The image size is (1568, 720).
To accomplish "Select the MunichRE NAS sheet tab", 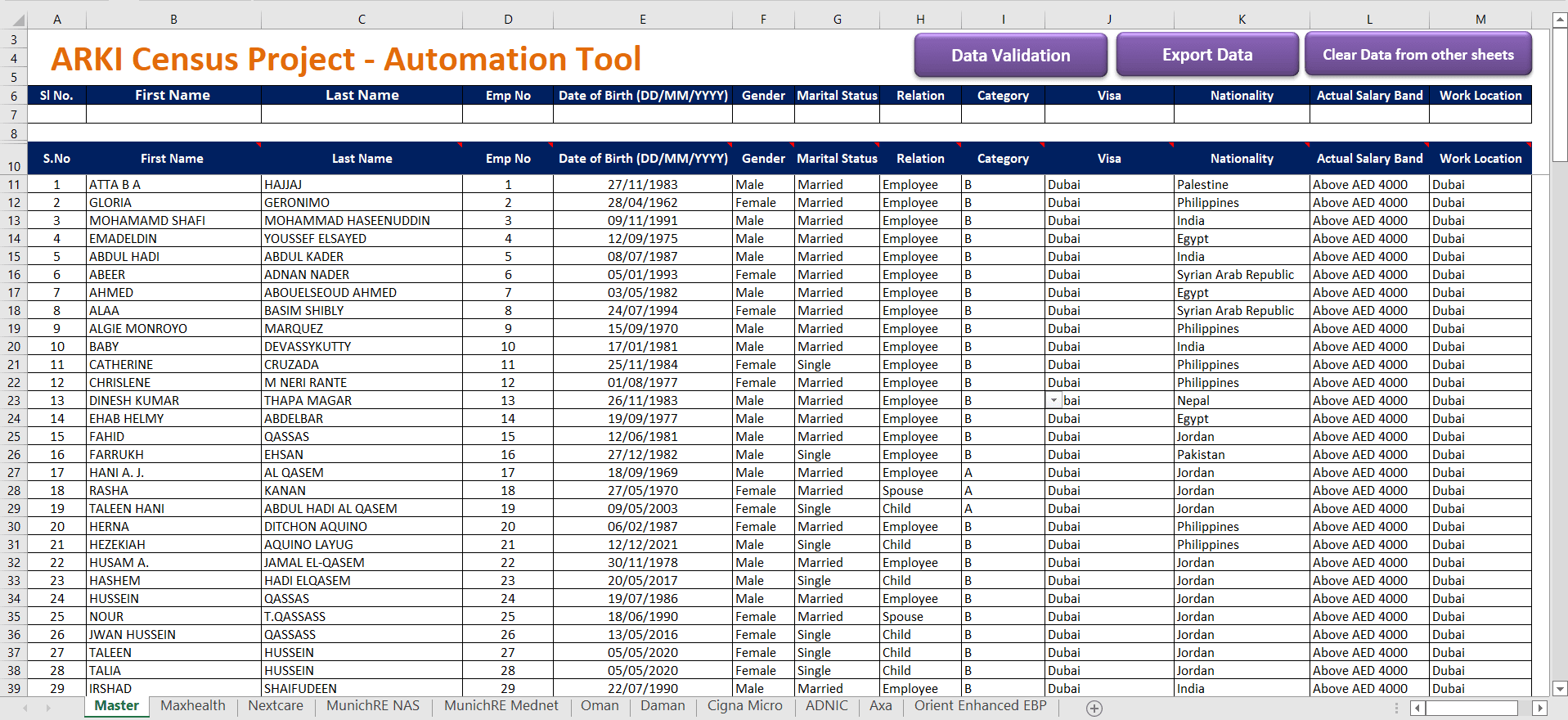I will [x=373, y=706].
